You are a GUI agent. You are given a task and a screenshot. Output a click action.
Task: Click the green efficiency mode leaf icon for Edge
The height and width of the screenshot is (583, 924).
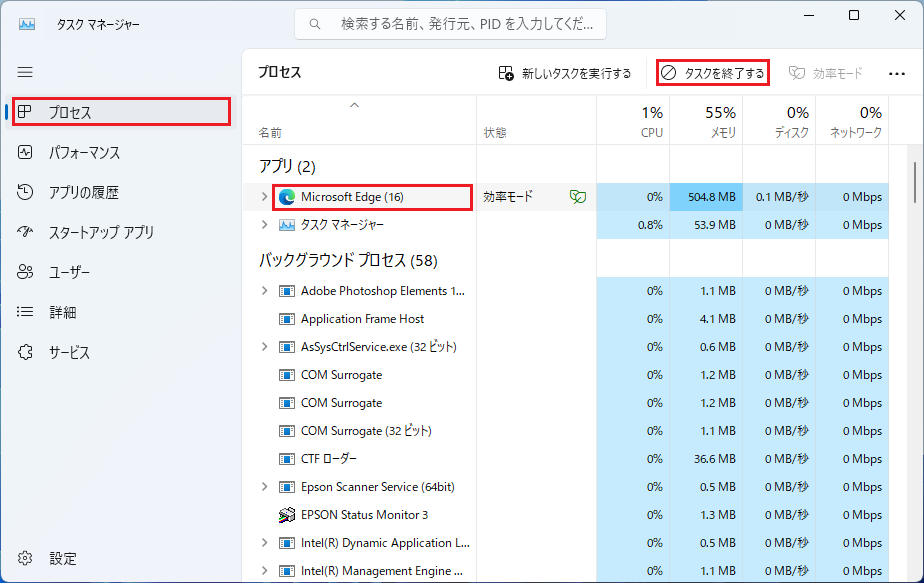pyautogui.click(x=578, y=197)
